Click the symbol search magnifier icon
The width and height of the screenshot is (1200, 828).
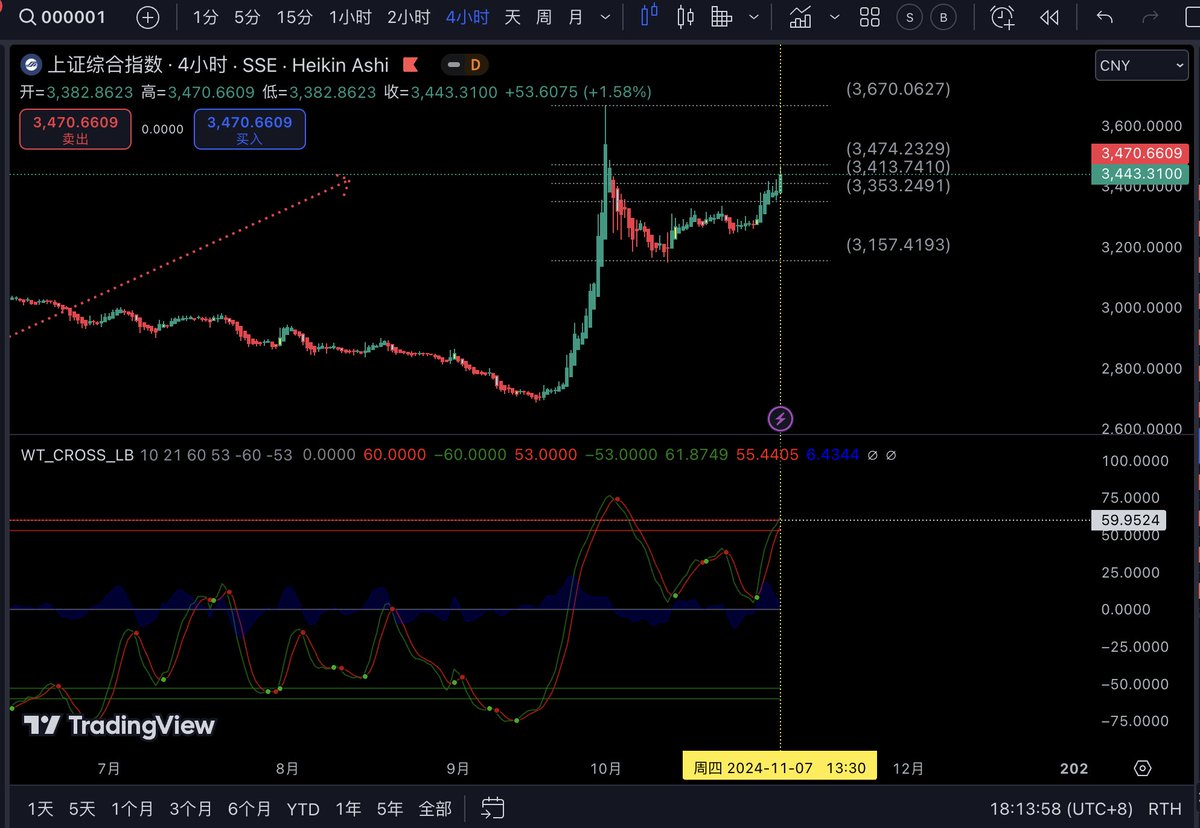tap(28, 17)
